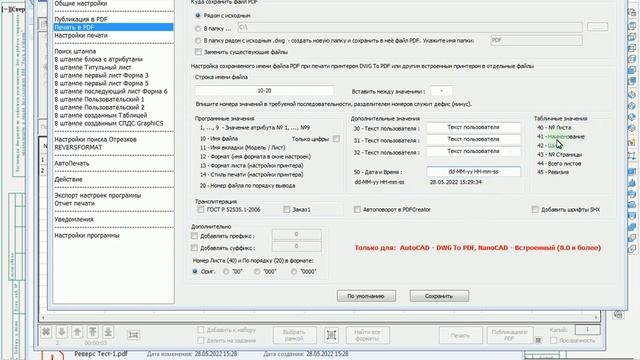Image resolution: width=640 pixels, height=360 pixels.
Task: Toggle the Добавить к набору checkbox
Action: [x=200, y=330]
